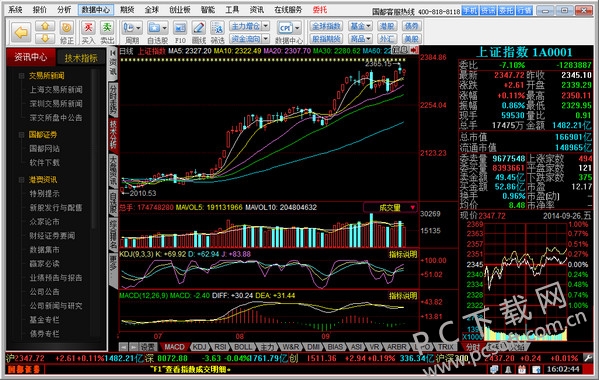The height and width of the screenshot is (380, 599).
Task: Collapse the 交易所新闻 tree node
Action: click(x=21, y=76)
